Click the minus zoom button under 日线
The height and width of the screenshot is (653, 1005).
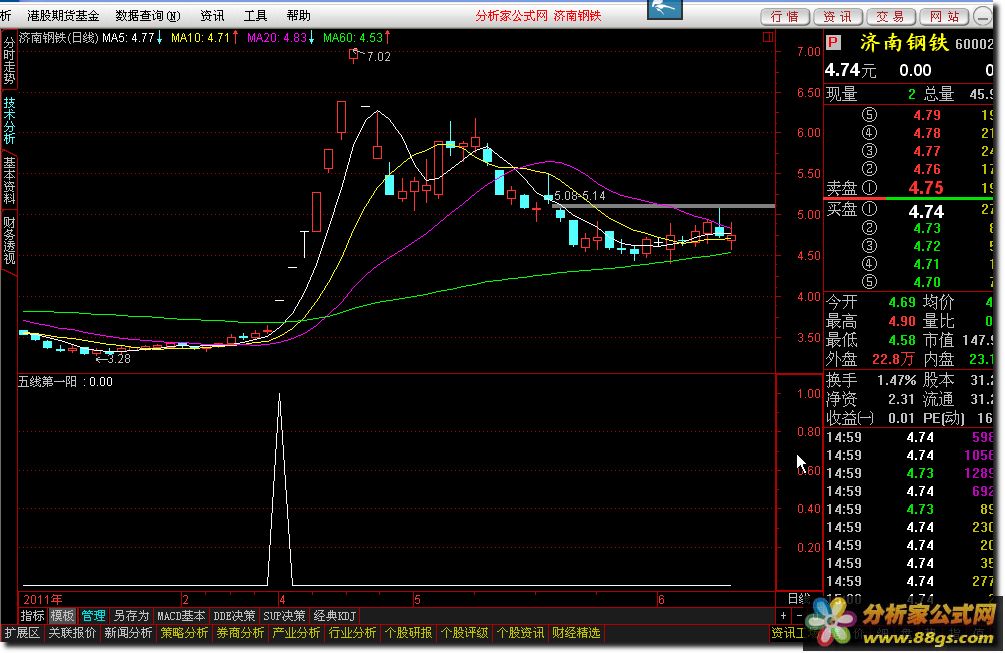coord(799,616)
